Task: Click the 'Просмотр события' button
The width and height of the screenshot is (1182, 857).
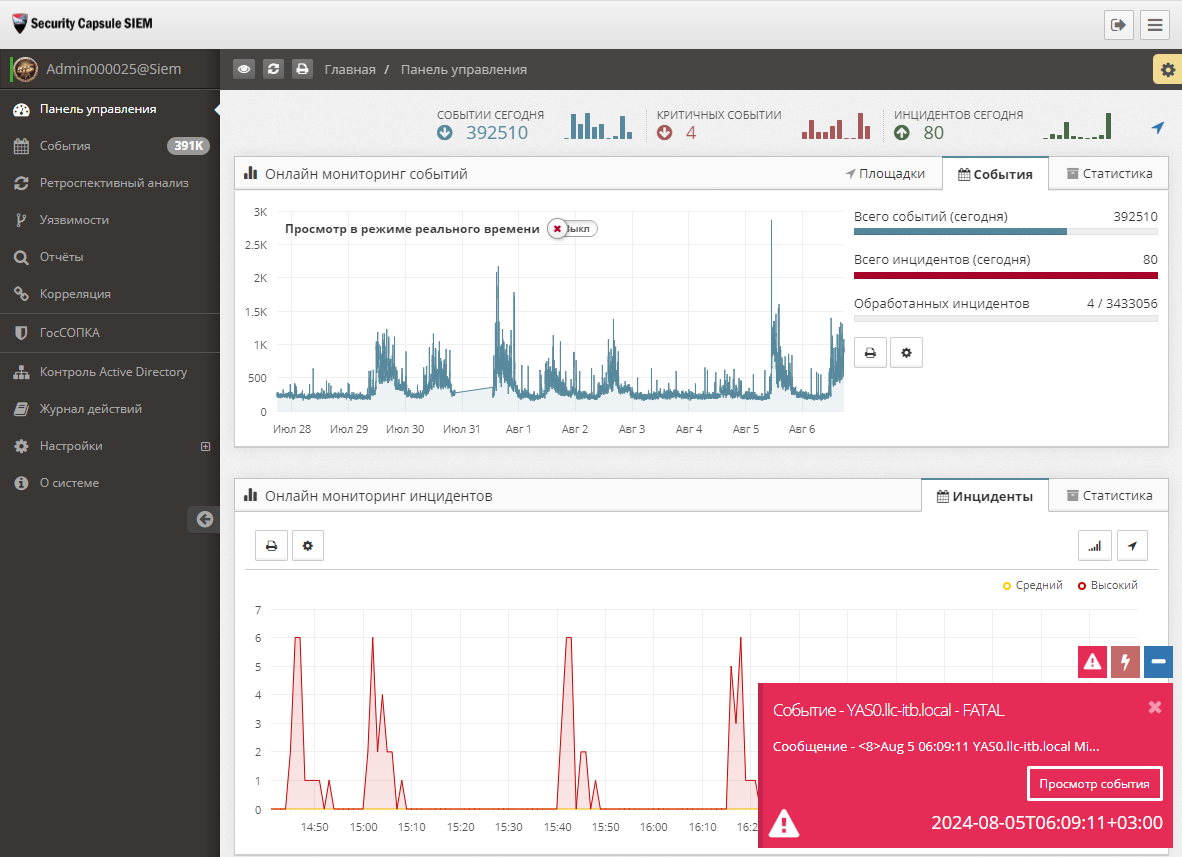Action: click(1094, 784)
